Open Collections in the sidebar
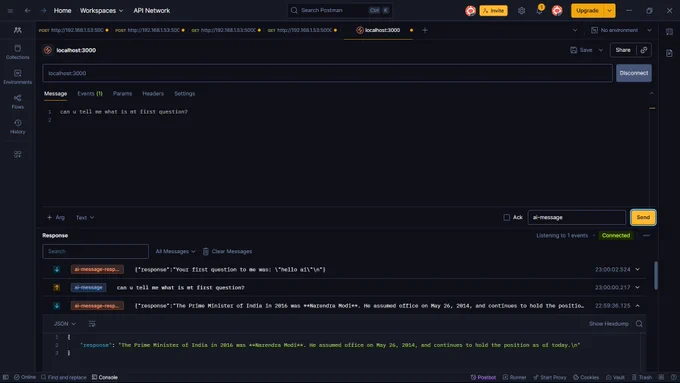 pos(17,52)
